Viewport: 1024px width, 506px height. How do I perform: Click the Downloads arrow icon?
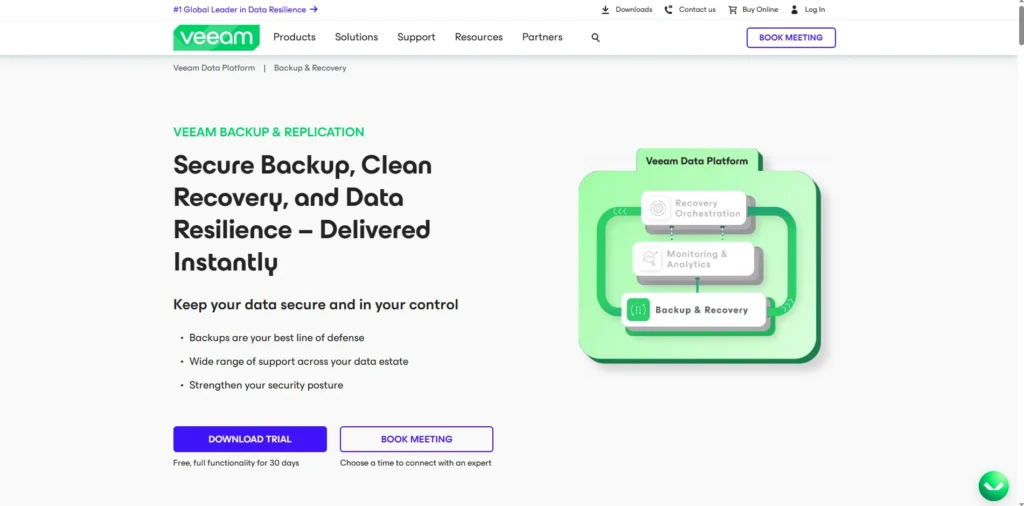click(605, 10)
